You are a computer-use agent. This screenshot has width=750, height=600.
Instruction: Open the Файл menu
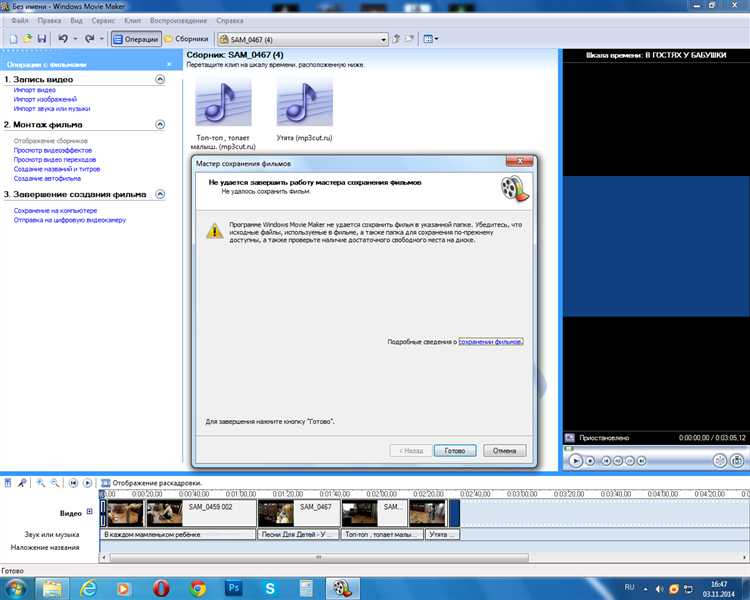coord(20,21)
